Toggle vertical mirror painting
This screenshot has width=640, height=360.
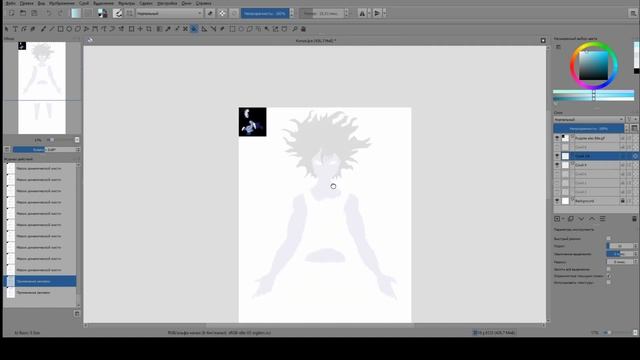coord(377,13)
